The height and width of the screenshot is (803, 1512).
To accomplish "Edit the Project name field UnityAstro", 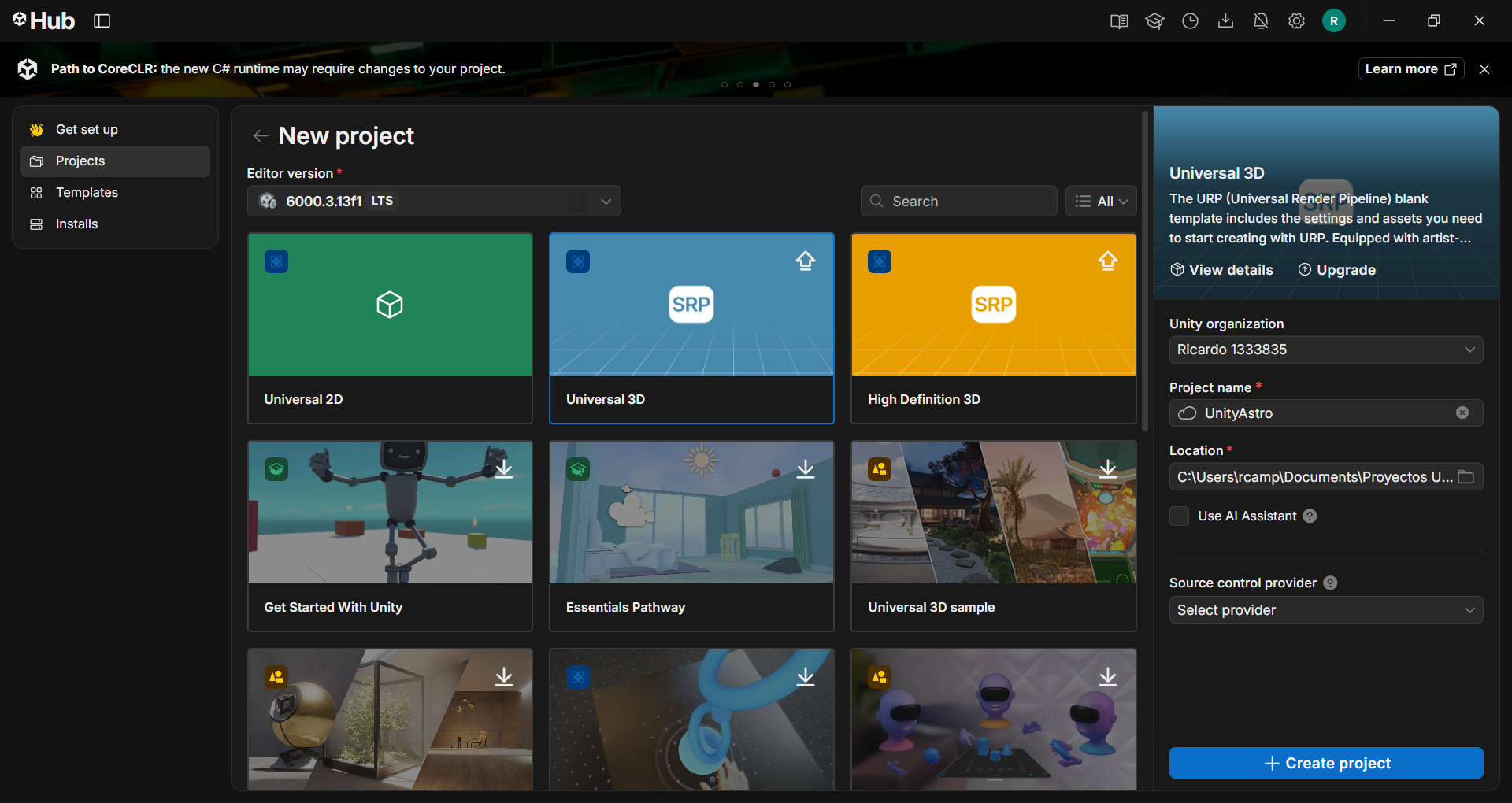I will 1326,413.
